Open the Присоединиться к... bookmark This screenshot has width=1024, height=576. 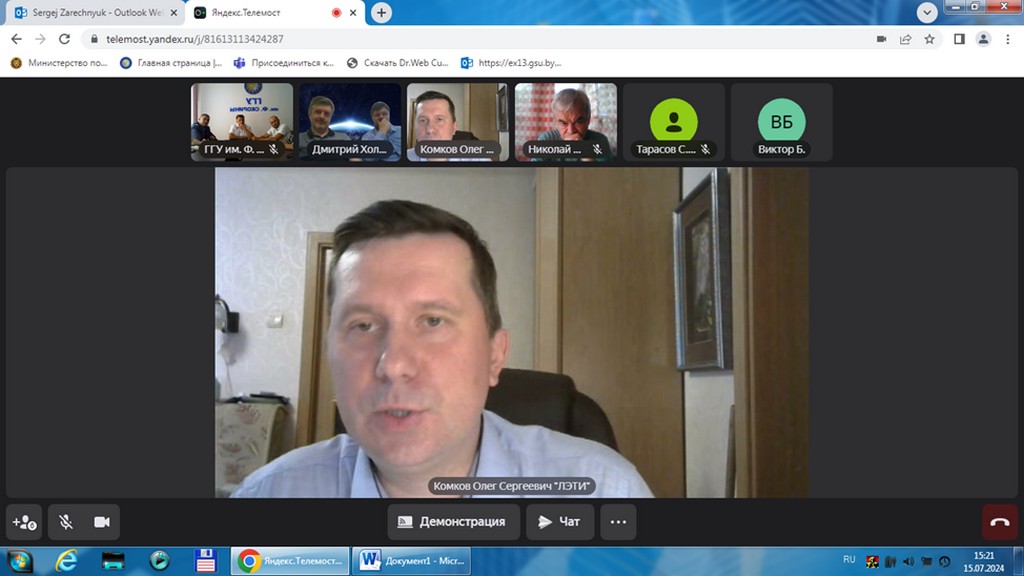tap(284, 63)
